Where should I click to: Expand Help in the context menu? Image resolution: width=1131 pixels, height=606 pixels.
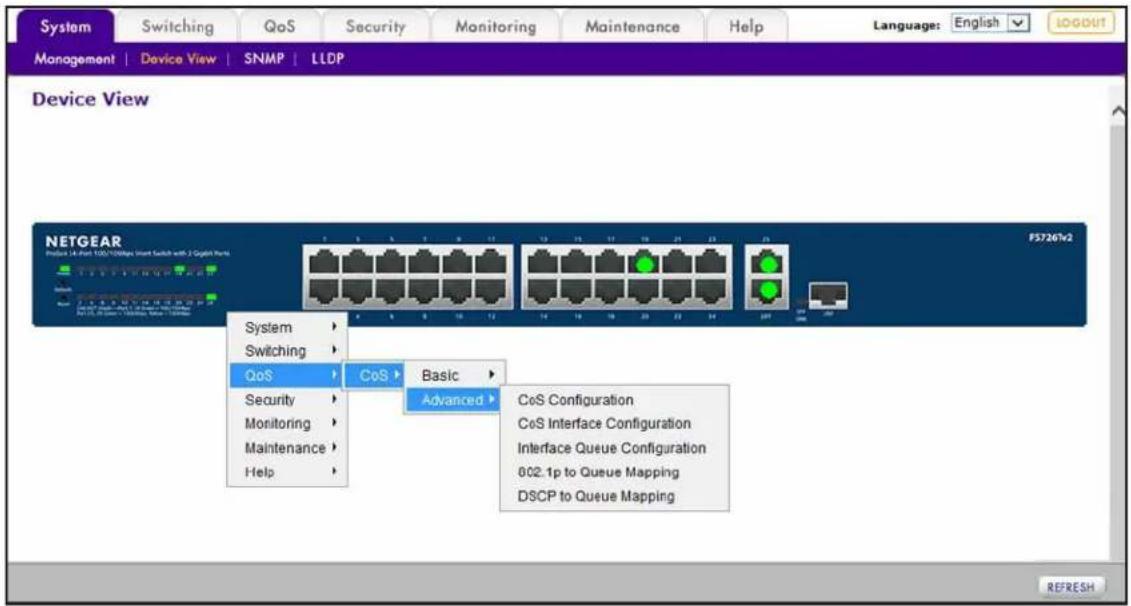(x=287, y=472)
